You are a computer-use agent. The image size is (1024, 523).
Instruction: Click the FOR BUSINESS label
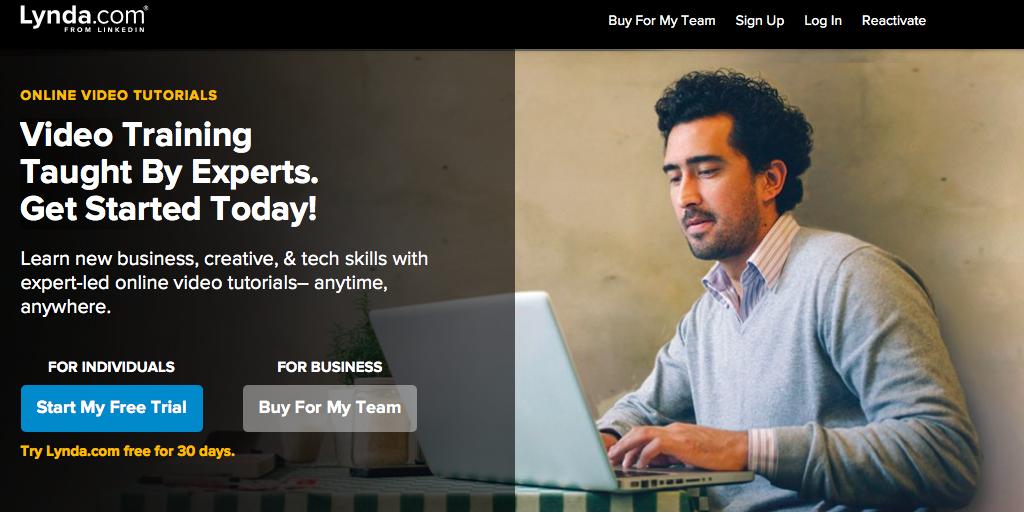(330, 367)
